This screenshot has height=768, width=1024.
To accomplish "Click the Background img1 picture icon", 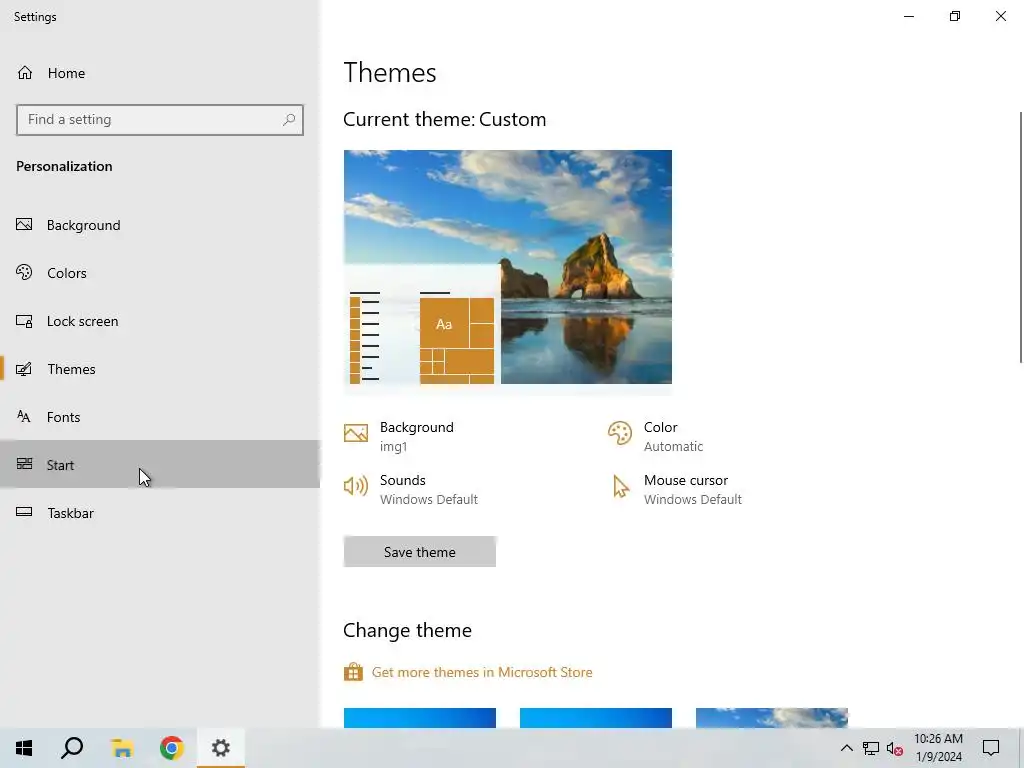I will (356, 433).
